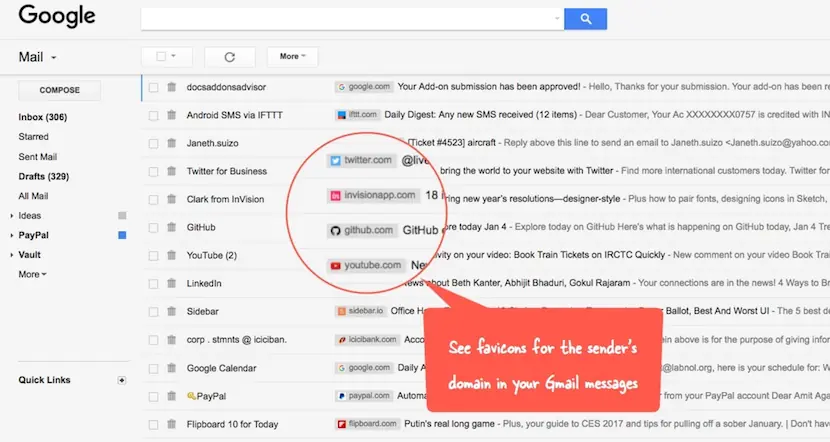Click the twitter.com favicon label

(x=362, y=160)
